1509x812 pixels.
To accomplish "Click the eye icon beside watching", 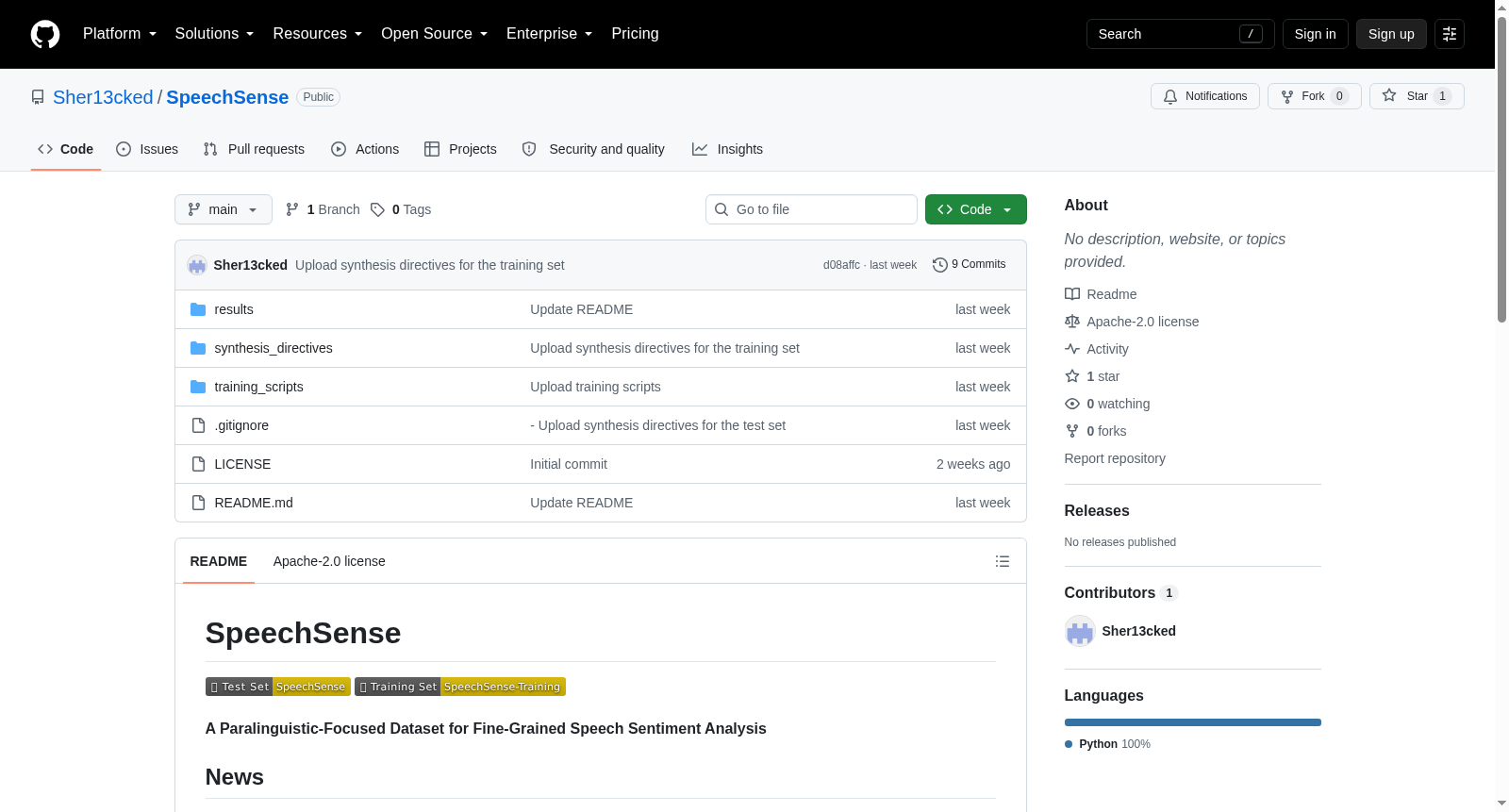I will click(1072, 404).
